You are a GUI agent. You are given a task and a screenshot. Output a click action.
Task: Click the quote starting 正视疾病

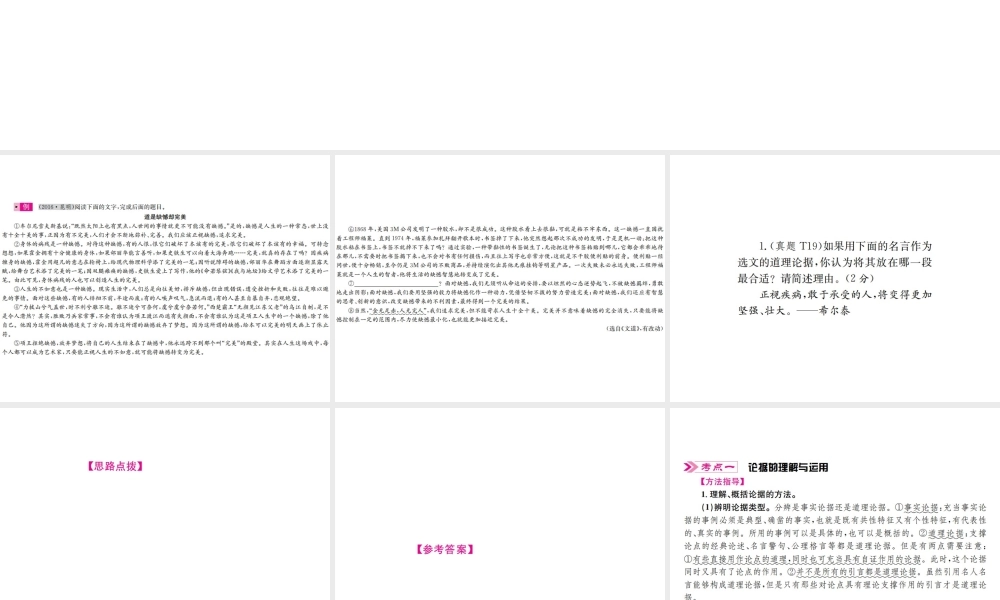tap(835, 302)
